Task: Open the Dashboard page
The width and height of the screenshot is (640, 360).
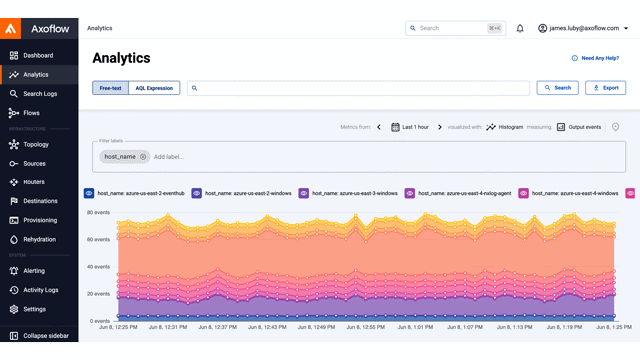Action: [39, 56]
